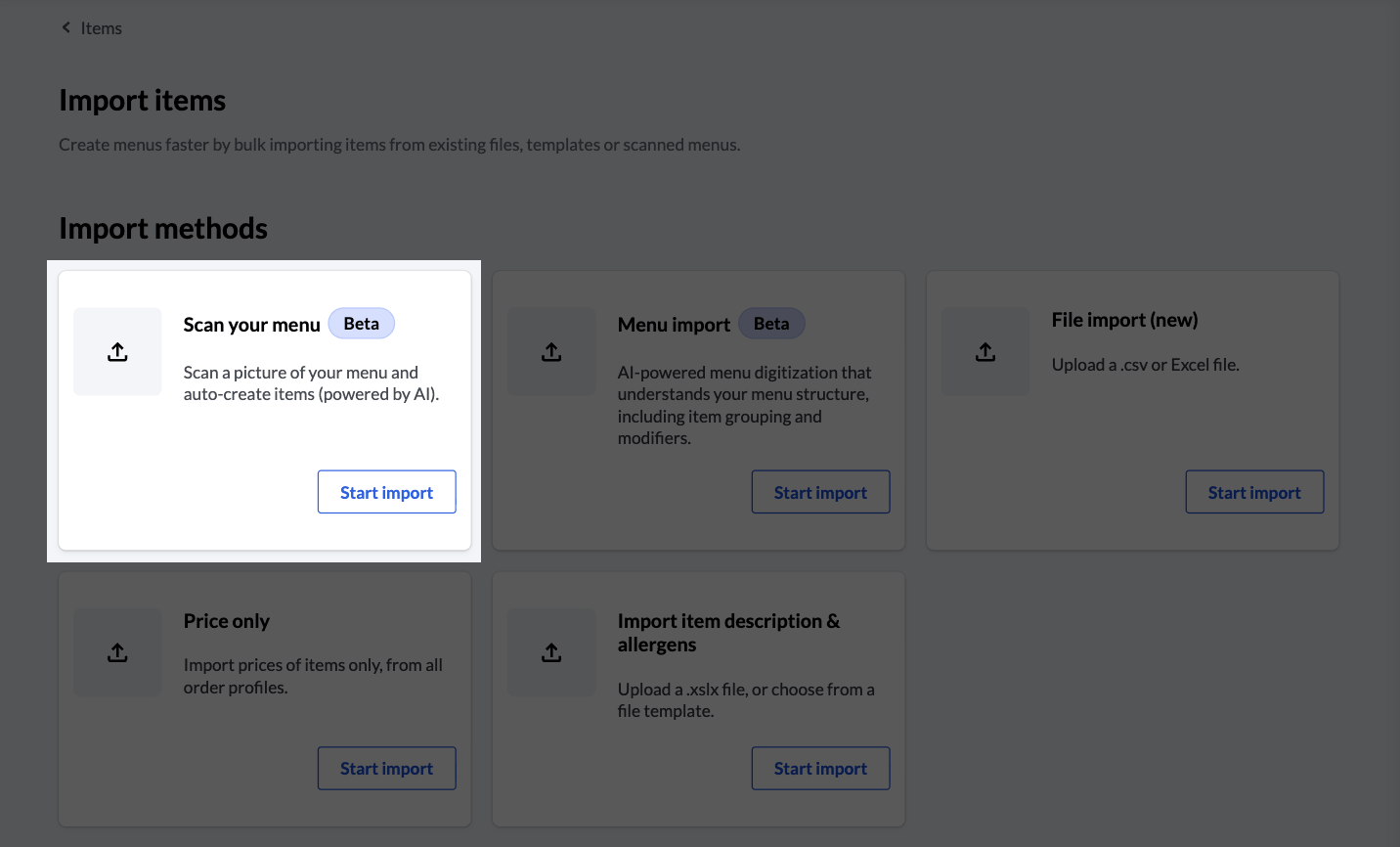This screenshot has width=1400, height=847.
Task: Start import for File import (new)
Action: (1254, 492)
